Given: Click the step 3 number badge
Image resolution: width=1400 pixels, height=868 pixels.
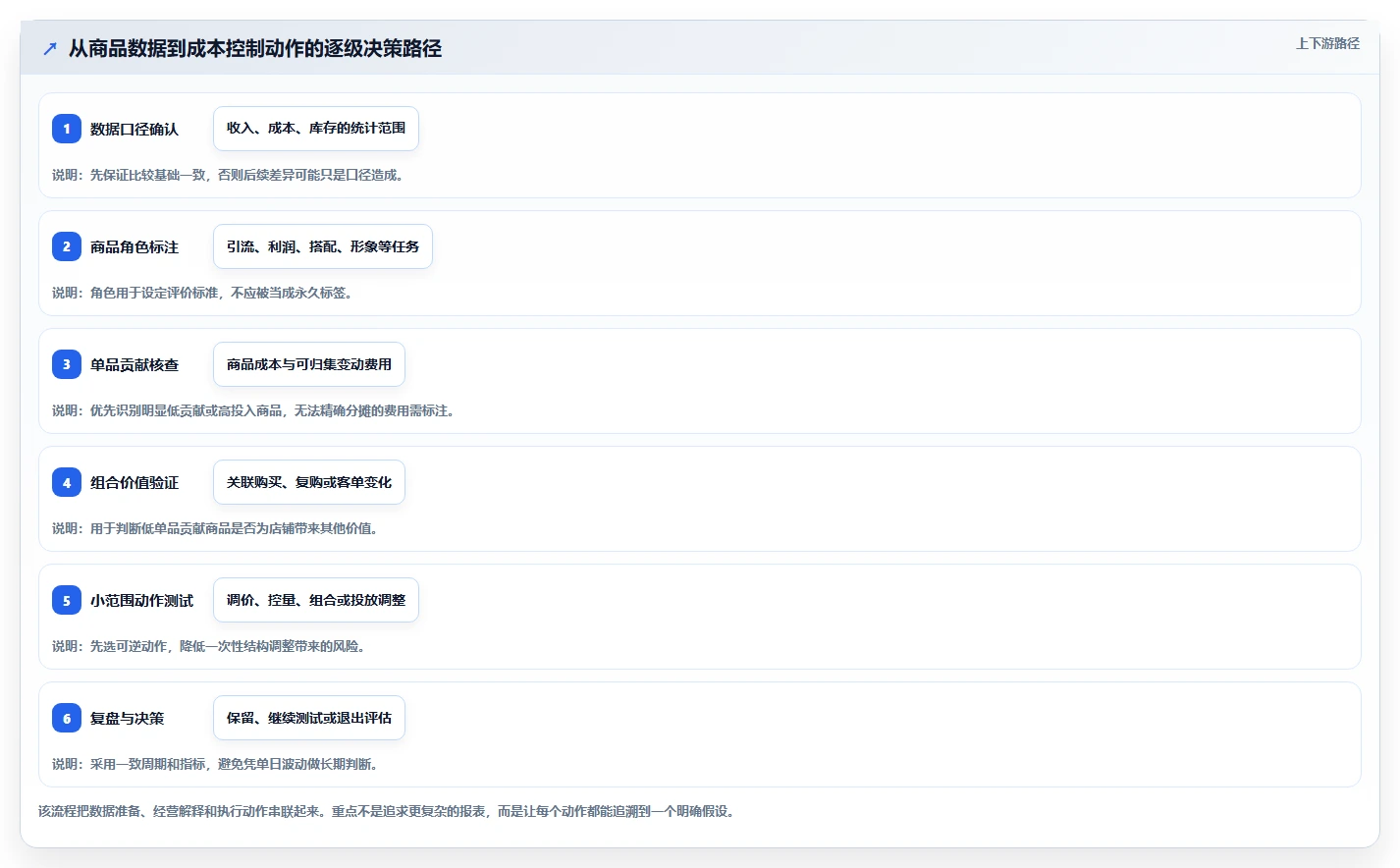Looking at the screenshot, I should coord(67,364).
